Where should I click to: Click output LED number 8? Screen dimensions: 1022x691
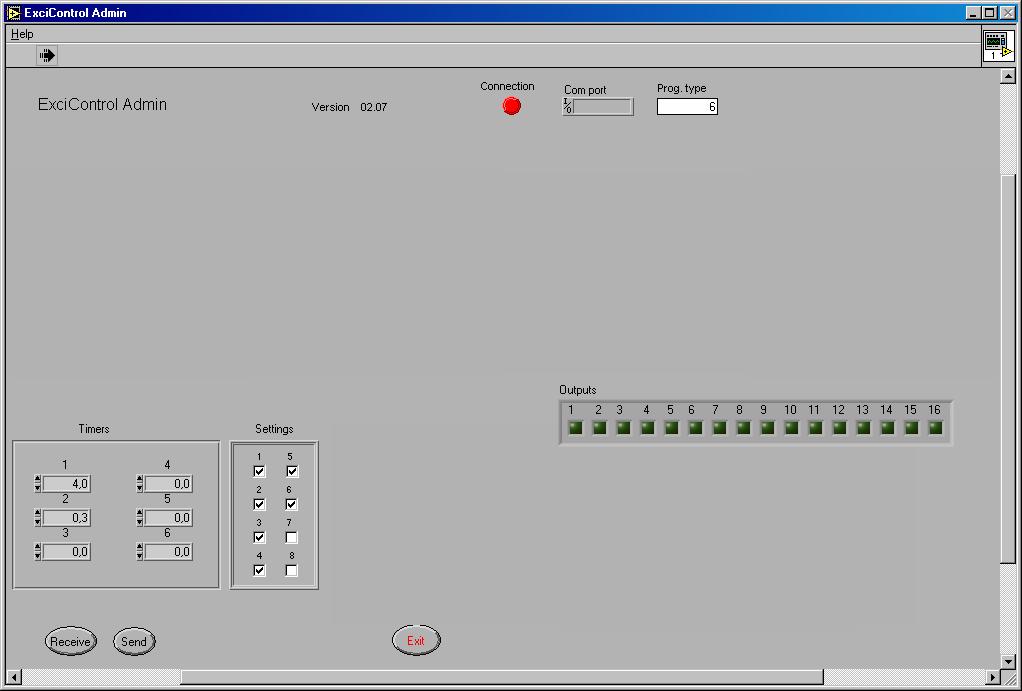[x=744, y=428]
